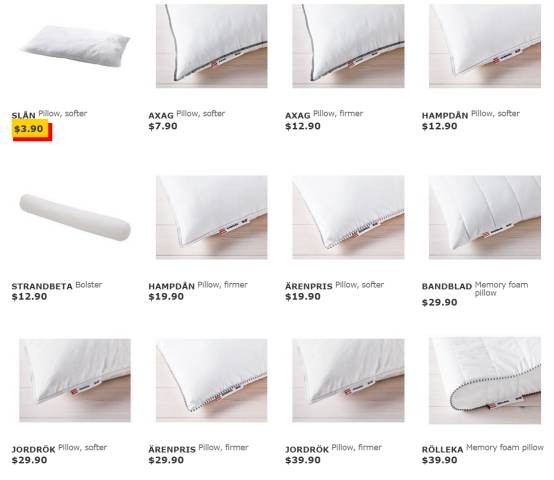Viewport: 554px width, 480px height.
Task: Open the STRANDBETA Bolster name link
Action: 57,285
